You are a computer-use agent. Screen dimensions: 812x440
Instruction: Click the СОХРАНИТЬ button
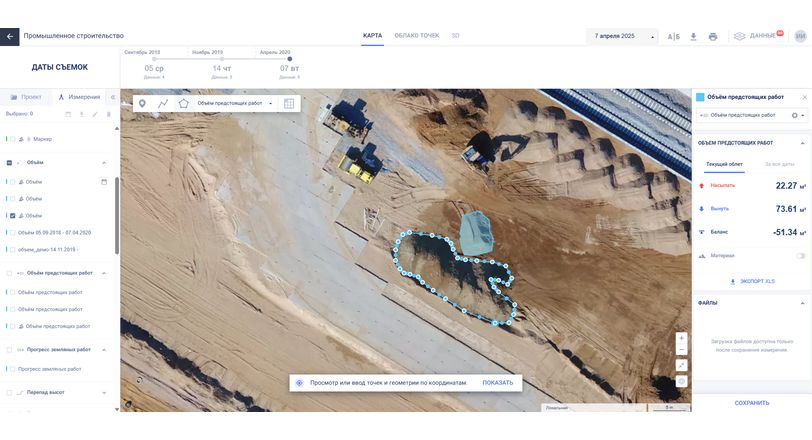751,403
